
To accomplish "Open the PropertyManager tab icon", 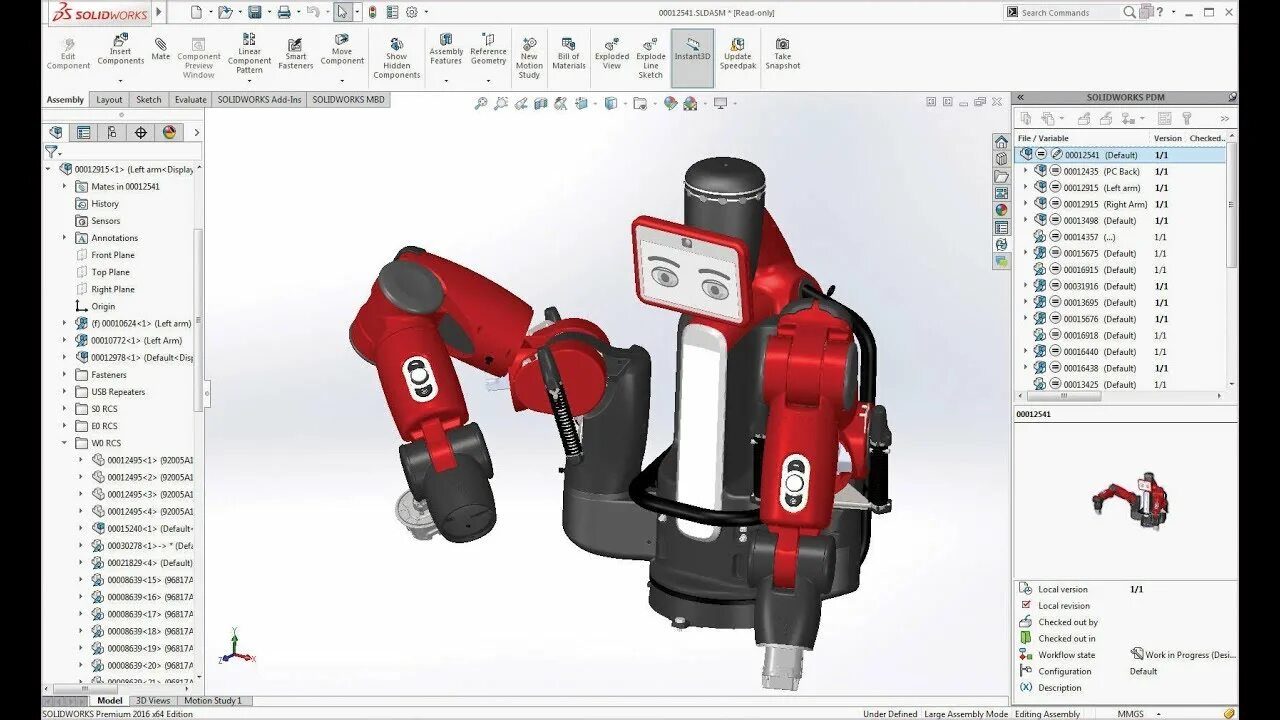I will tap(84, 132).
